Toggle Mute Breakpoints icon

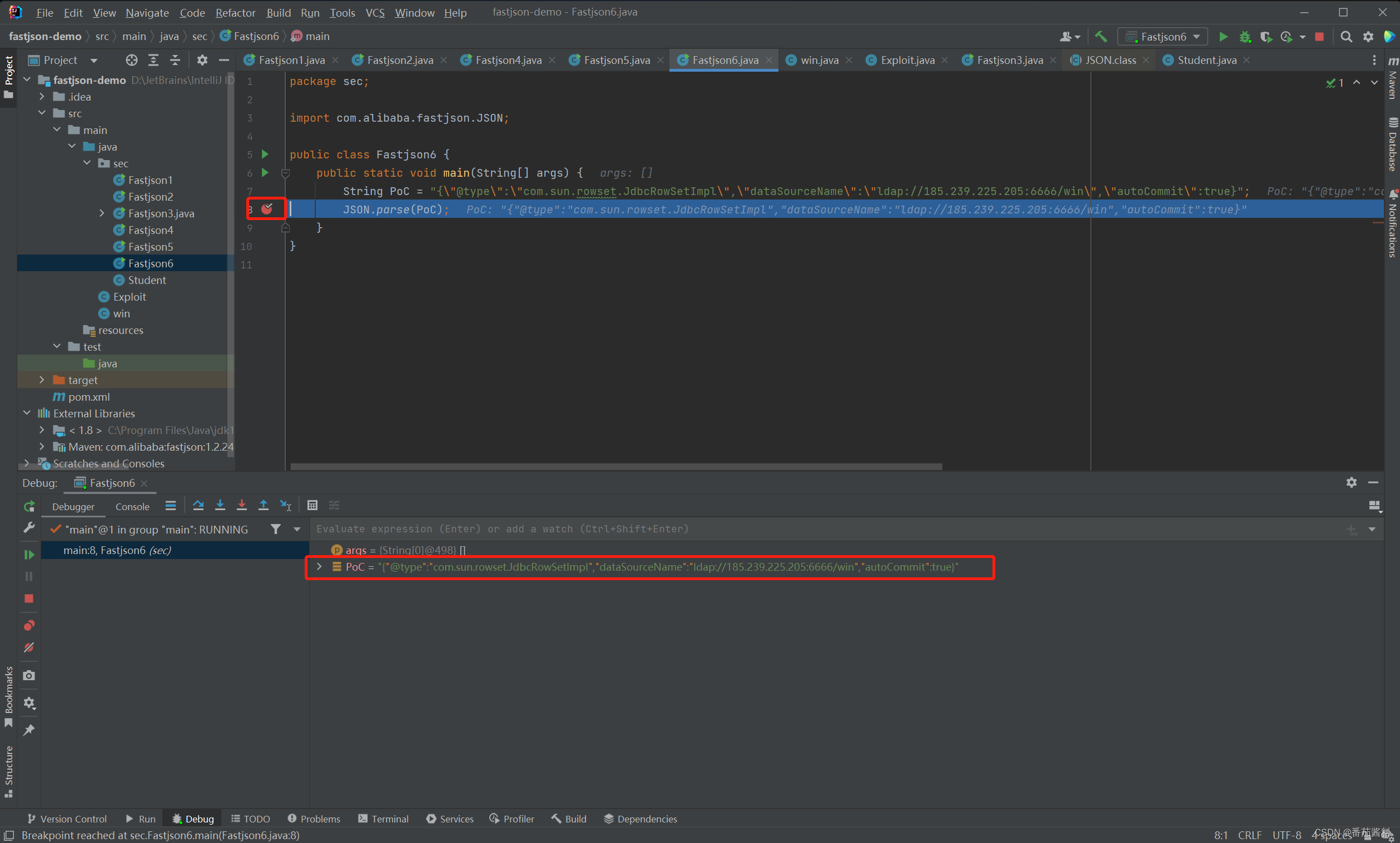(x=29, y=647)
